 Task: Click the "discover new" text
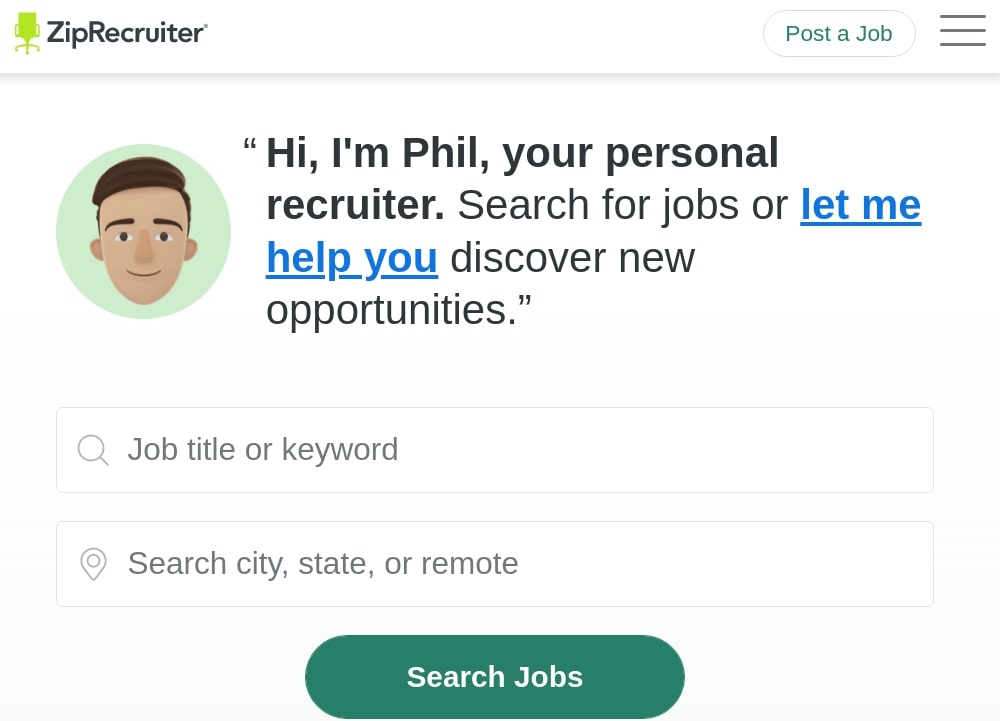(x=572, y=258)
